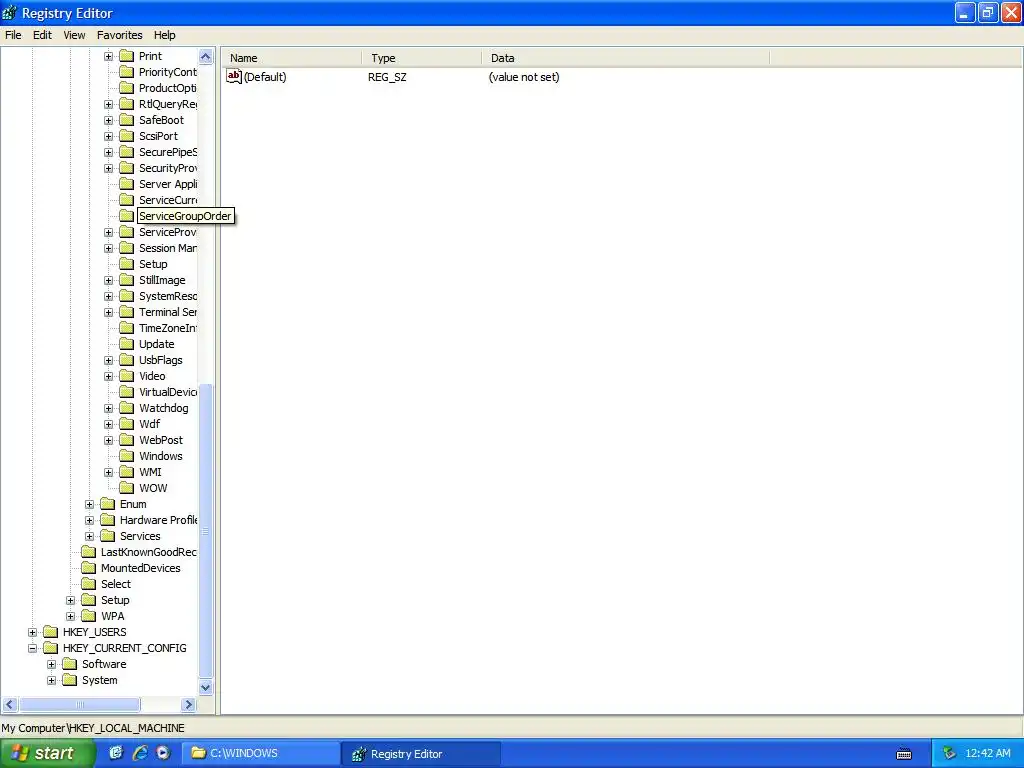Image resolution: width=1024 pixels, height=768 pixels.
Task: Click the ProductOptions folder icon
Action: click(x=127, y=88)
